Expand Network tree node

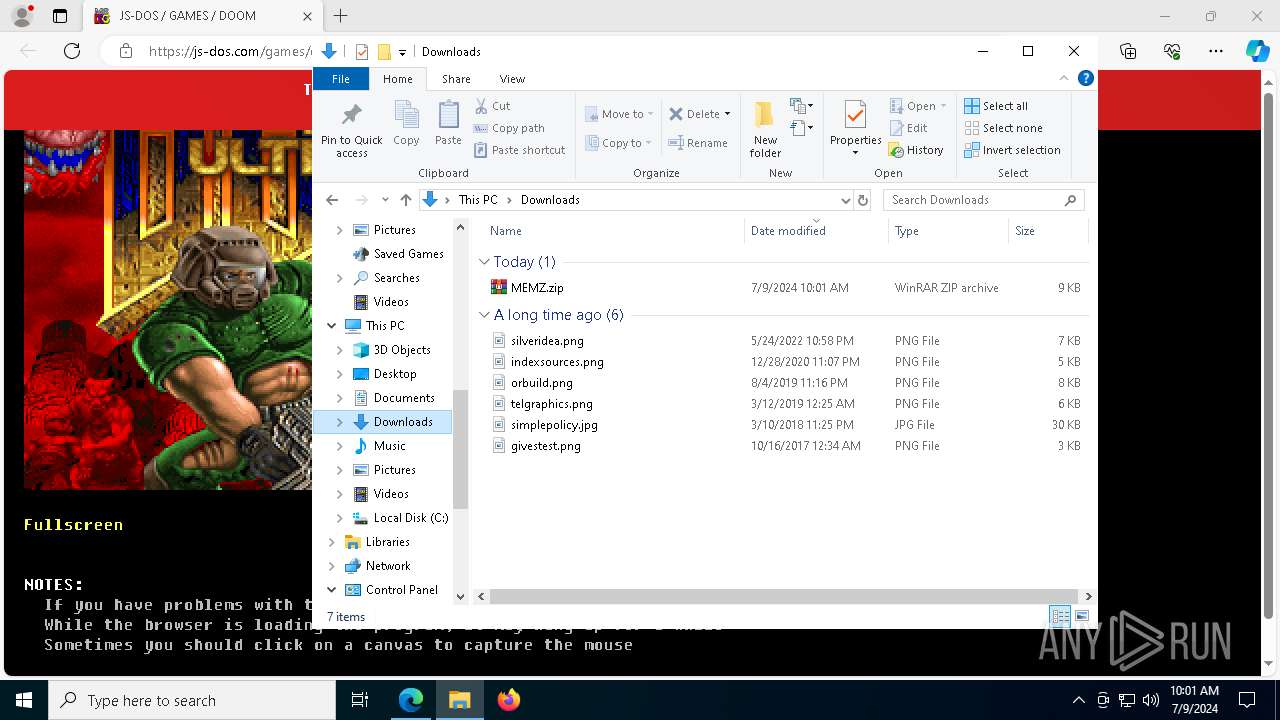click(x=332, y=566)
